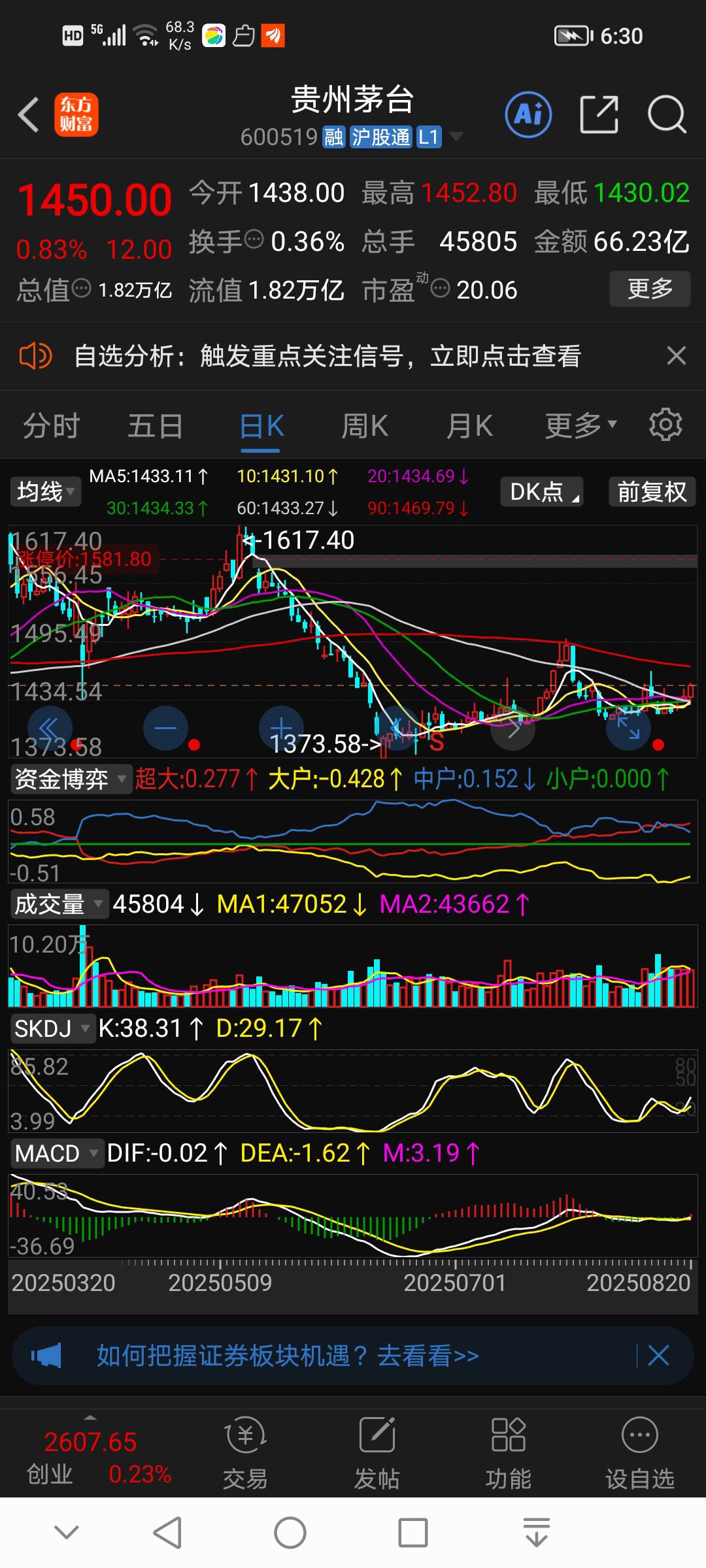Switch to 周K chart tab

pos(365,426)
